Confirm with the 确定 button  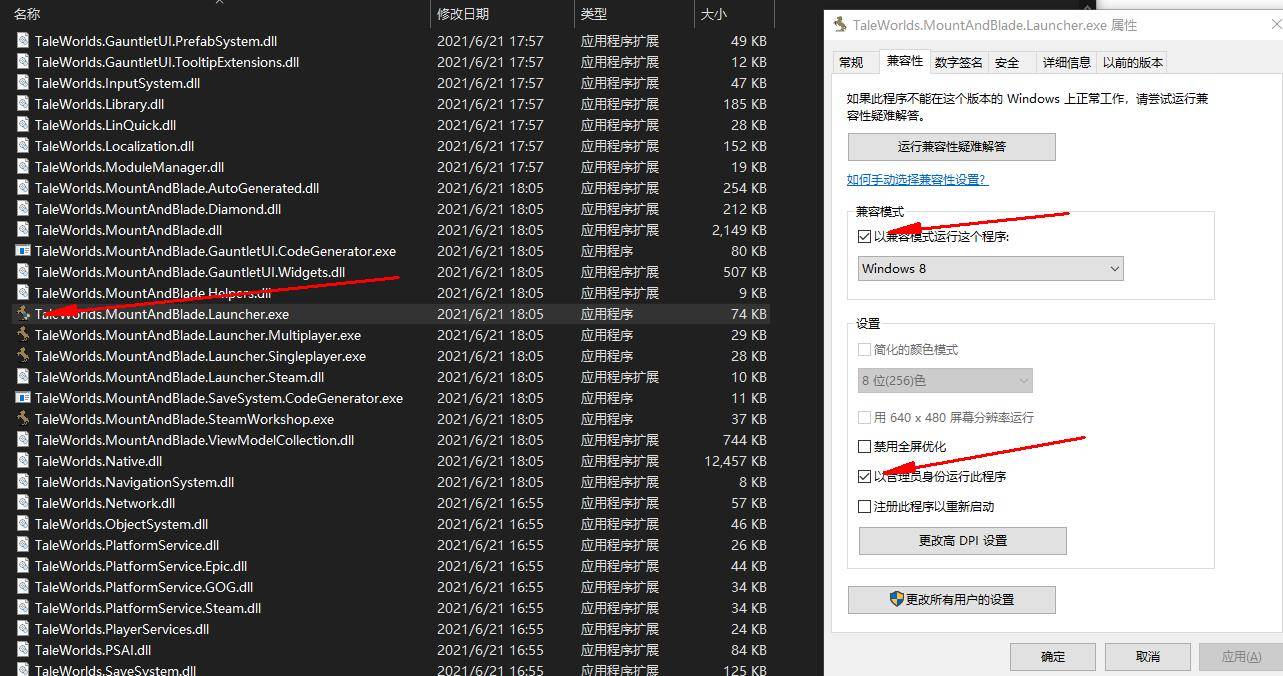1053,657
